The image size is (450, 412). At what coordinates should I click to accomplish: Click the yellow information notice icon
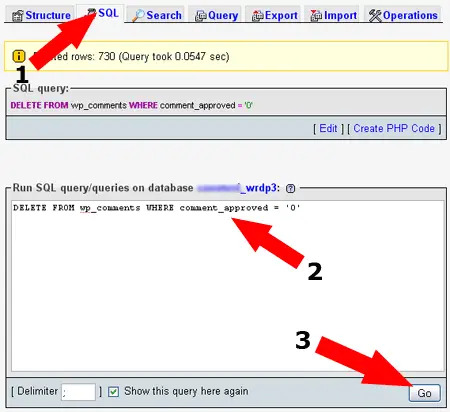tap(19, 56)
